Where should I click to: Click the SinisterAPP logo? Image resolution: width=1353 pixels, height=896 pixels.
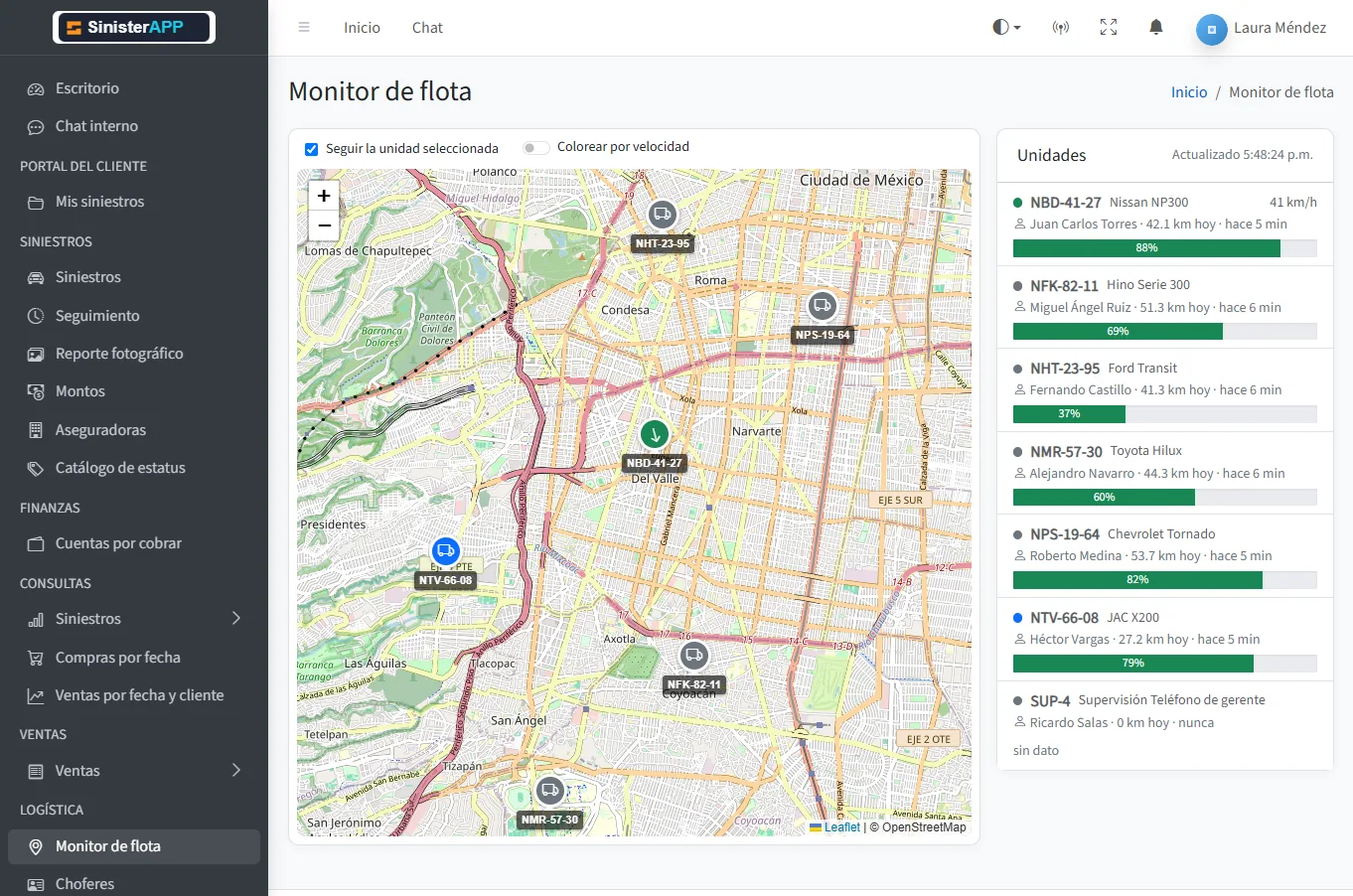(x=134, y=28)
